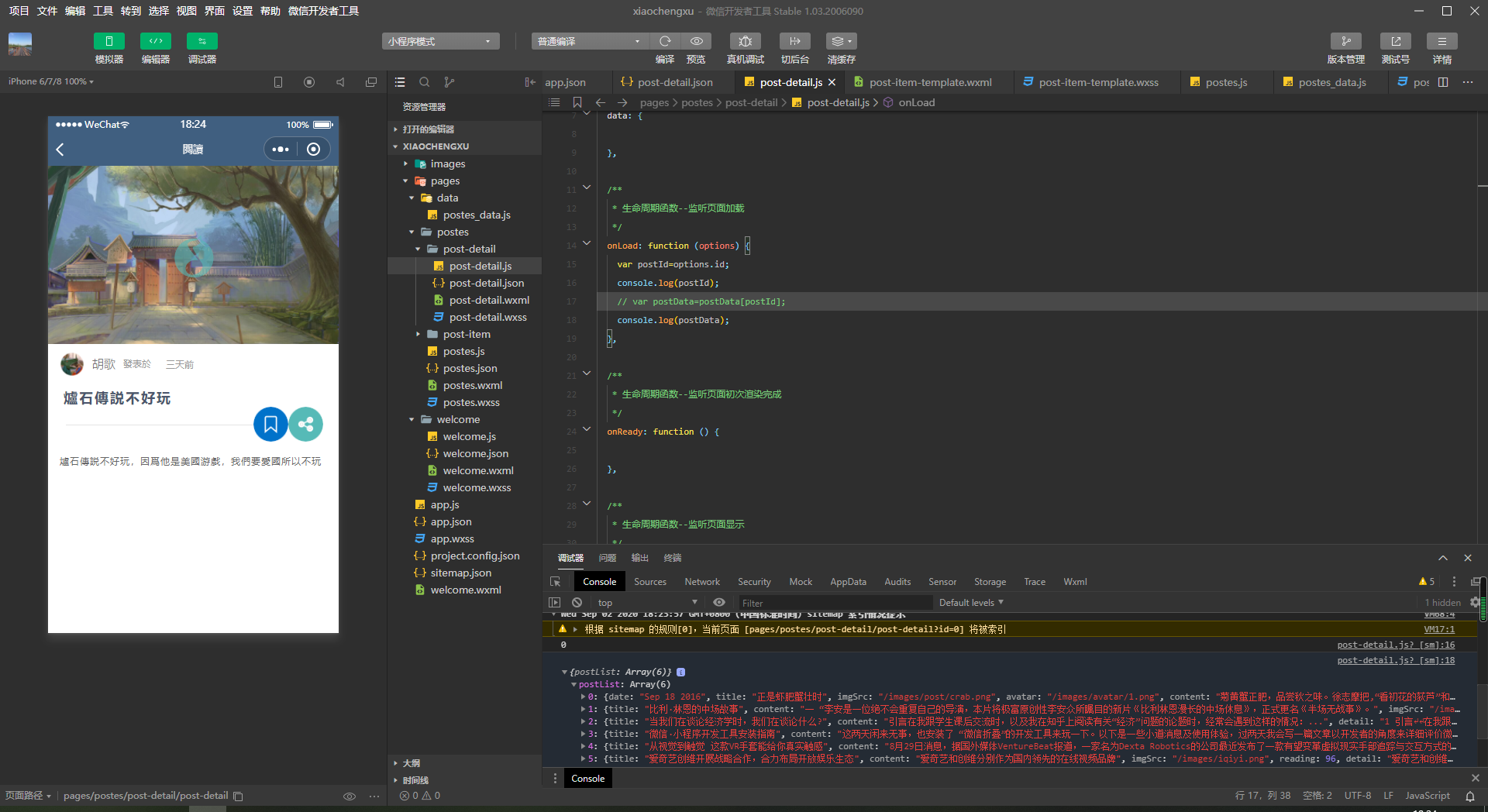The width and height of the screenshot is (1488, 812).
Task: Click the split editor icon
Action: click(x=1443, y=82)
